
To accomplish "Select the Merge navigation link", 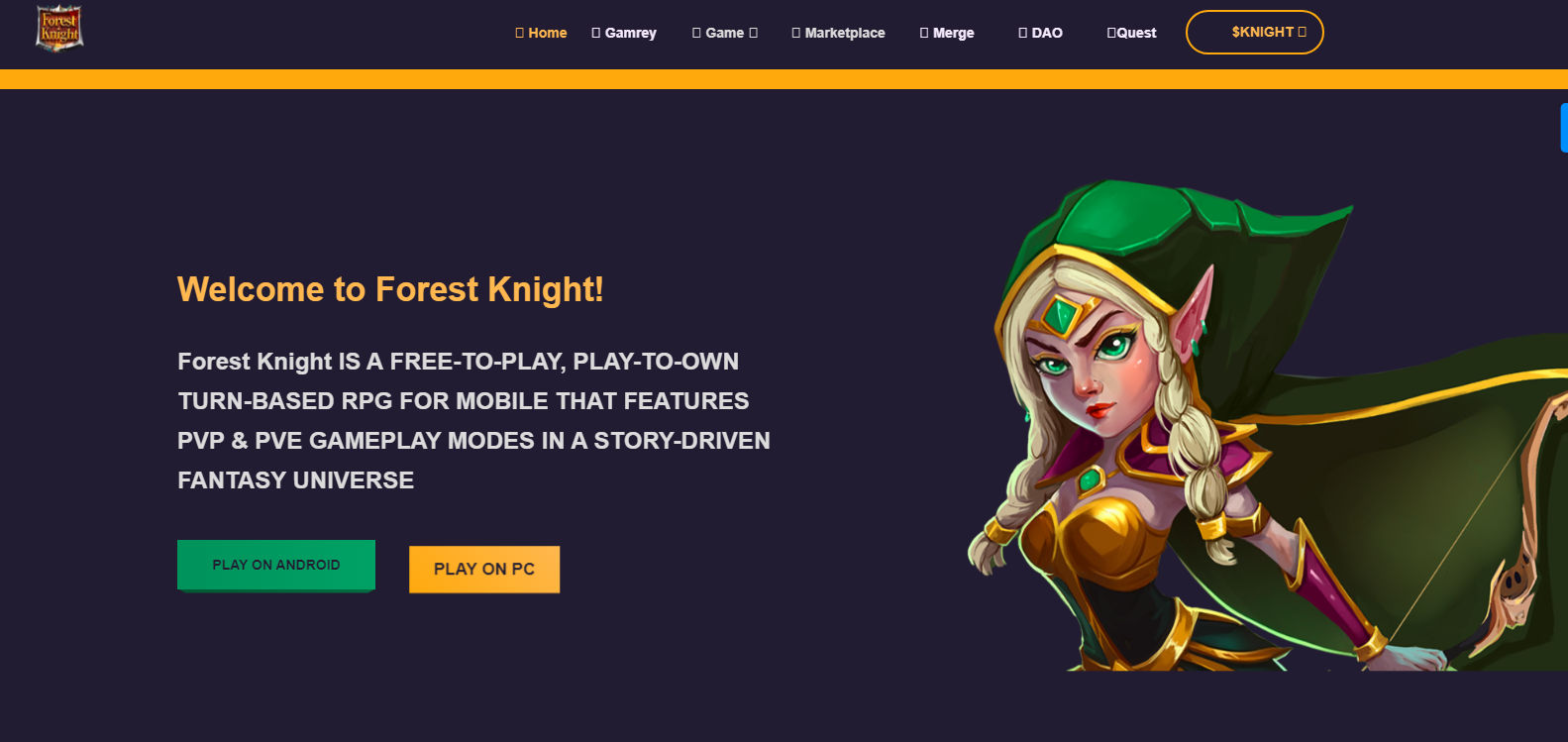I will point(954,33).
